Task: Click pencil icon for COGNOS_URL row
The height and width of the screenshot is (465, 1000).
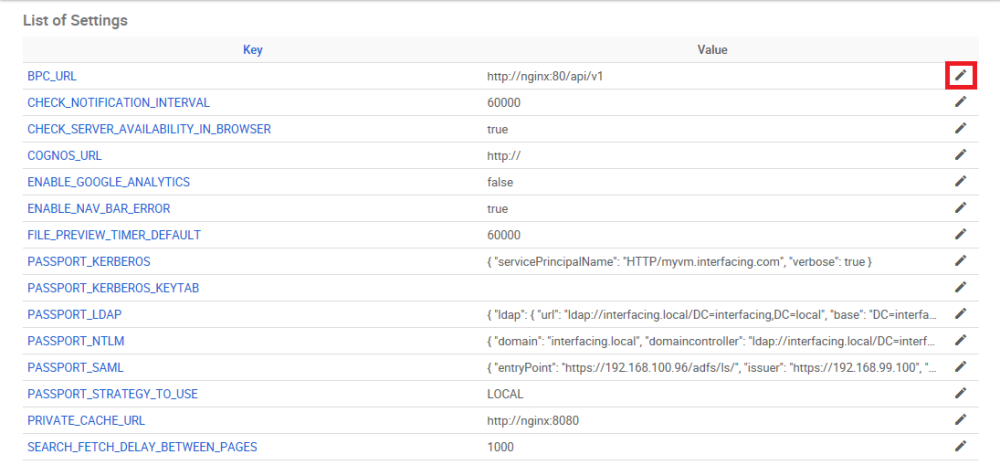Action: tap(960, 155)
